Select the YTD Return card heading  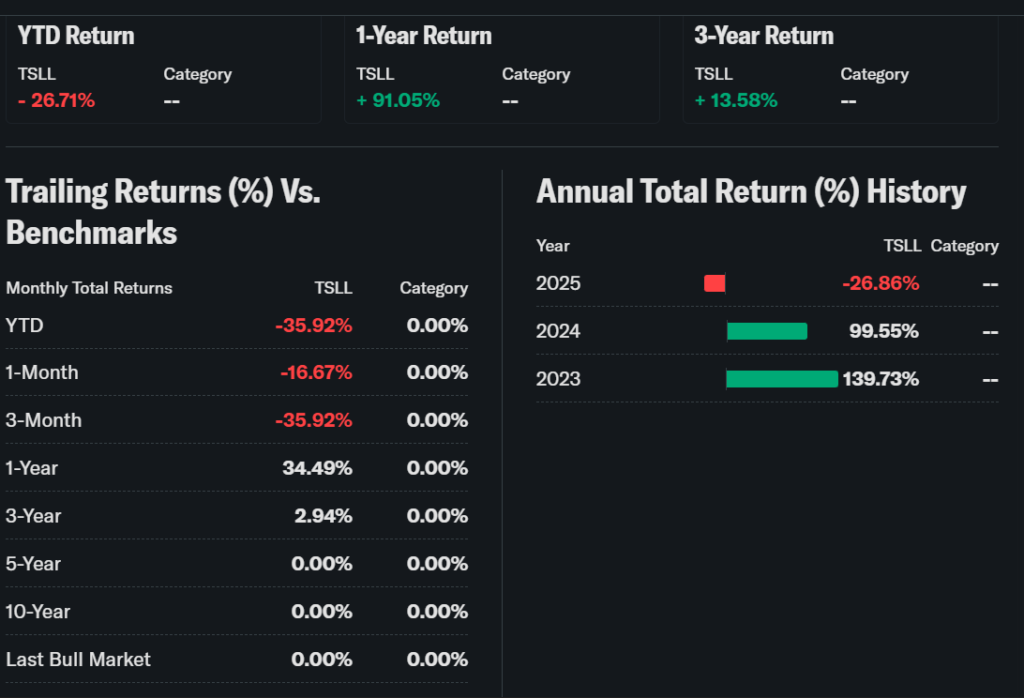coord(76,36)
